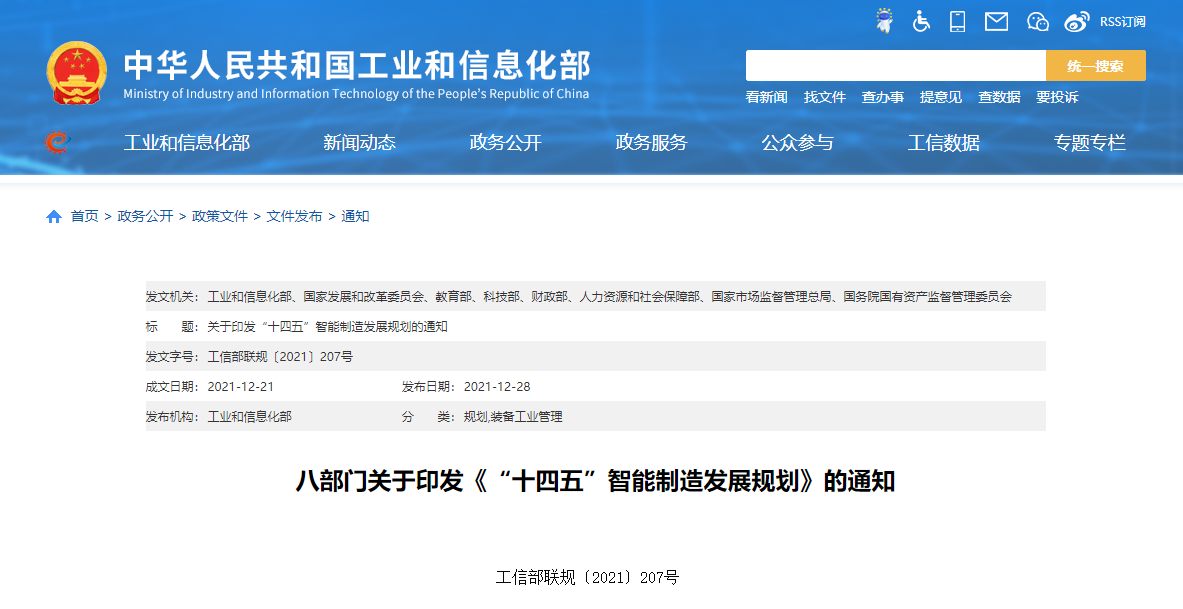Select 新闻动态 in the navigation bar
The height and width of the screenshot is (609, 1183).
(359, 142)
